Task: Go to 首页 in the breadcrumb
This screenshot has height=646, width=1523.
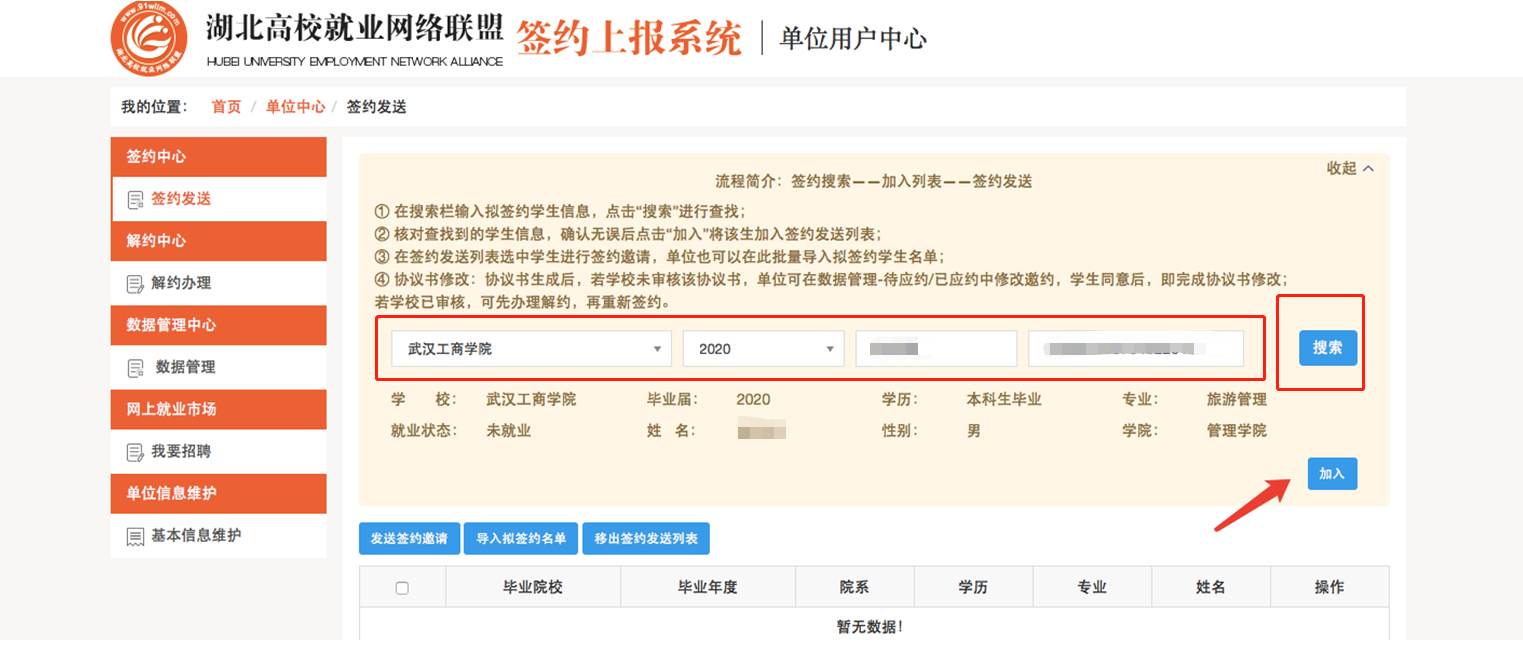Action: pos(226,107)
